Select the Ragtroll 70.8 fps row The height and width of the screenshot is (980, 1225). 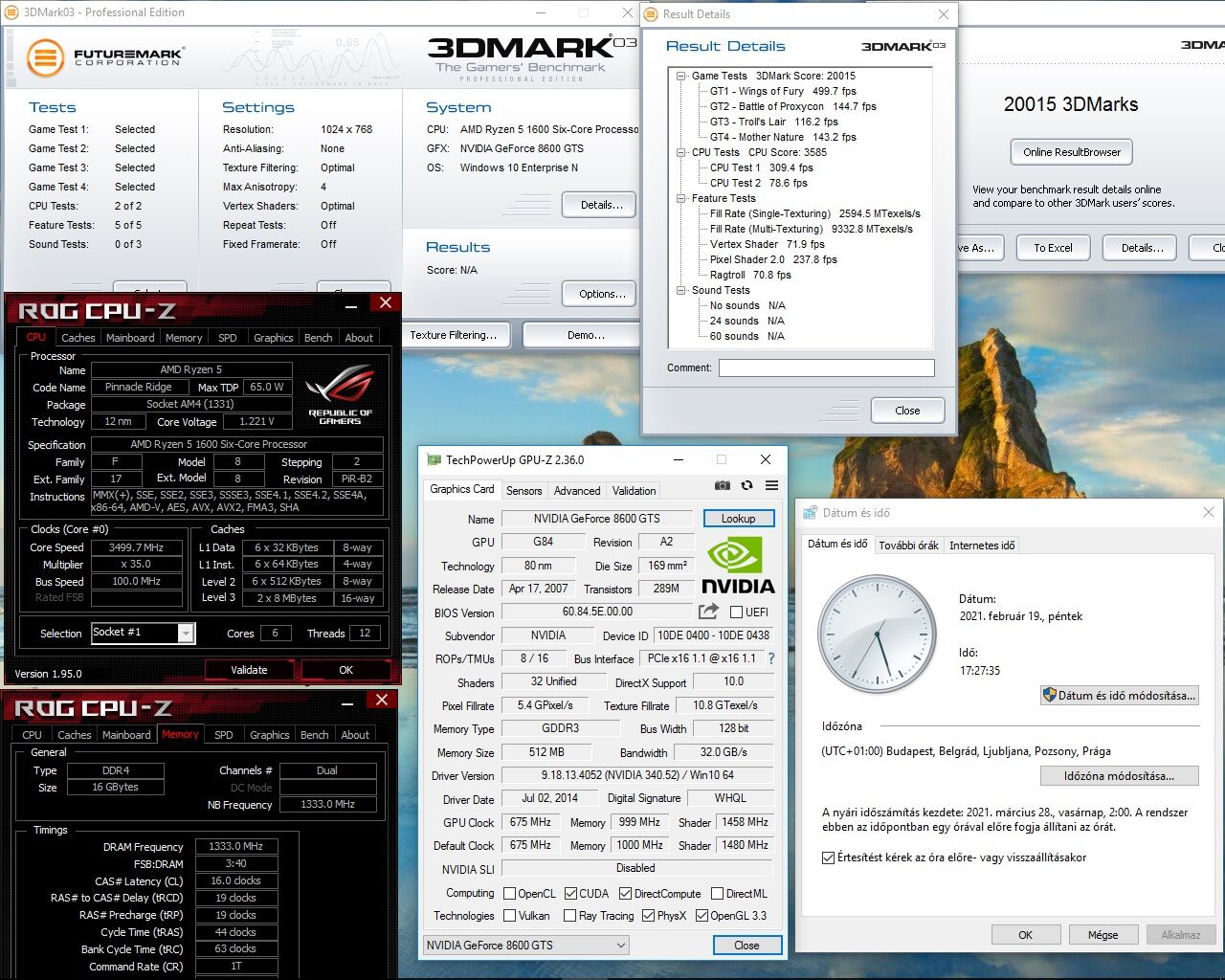pyautogui.click(x=750, y=275)
